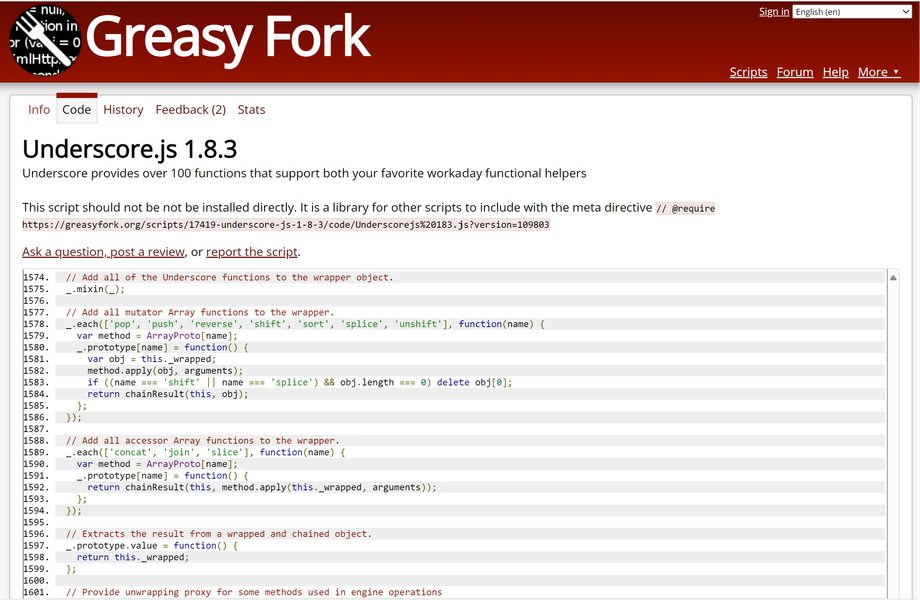This screenshot has width=920, height=600.
Task: Switch to the Stats tab
Action: pyautogui.click(x=251, y=110)
